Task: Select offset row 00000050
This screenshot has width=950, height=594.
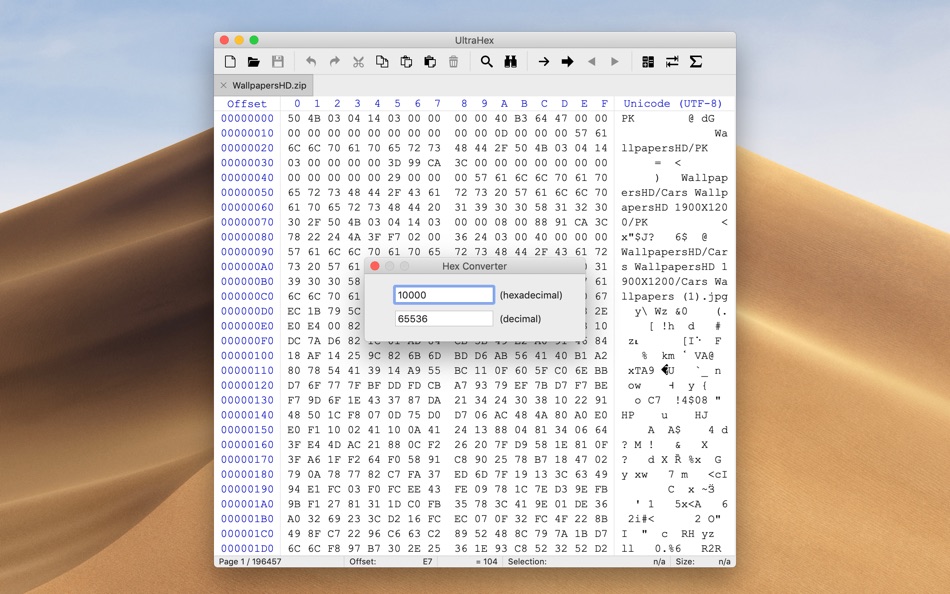Action: click(247, 193)
